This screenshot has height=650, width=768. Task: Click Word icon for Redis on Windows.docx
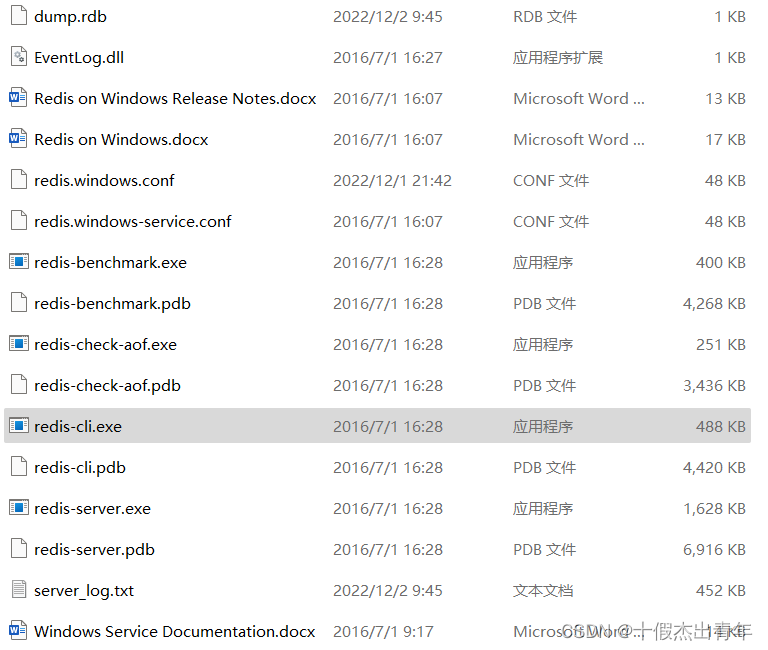[18, 139]
